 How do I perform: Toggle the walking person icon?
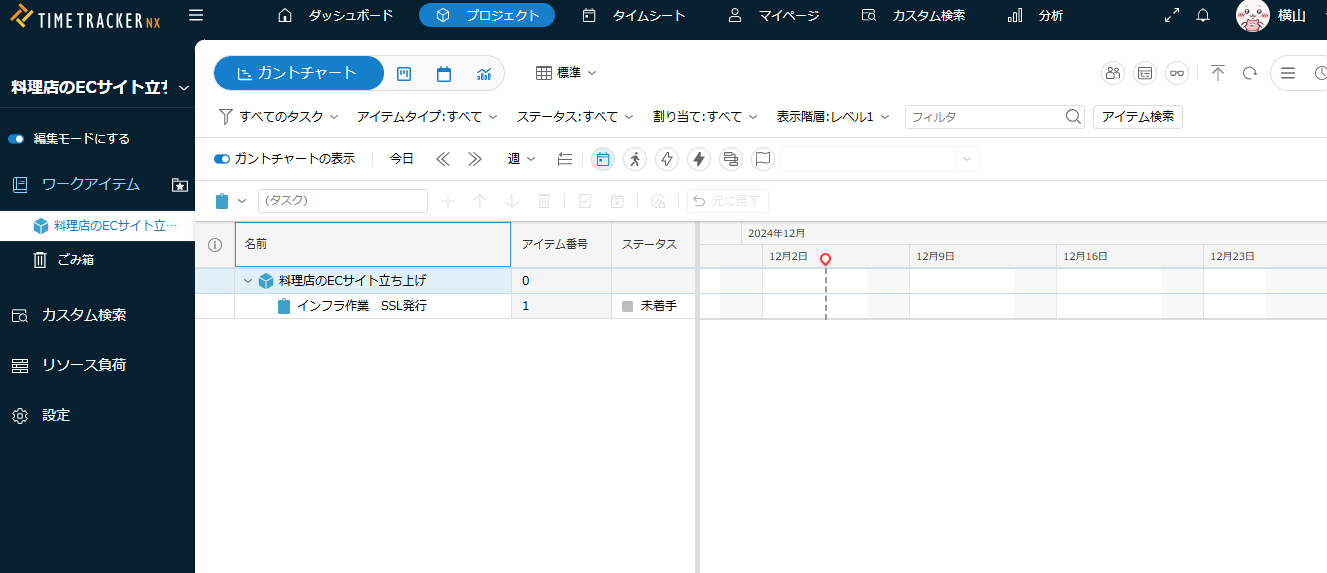click(635, 159)
